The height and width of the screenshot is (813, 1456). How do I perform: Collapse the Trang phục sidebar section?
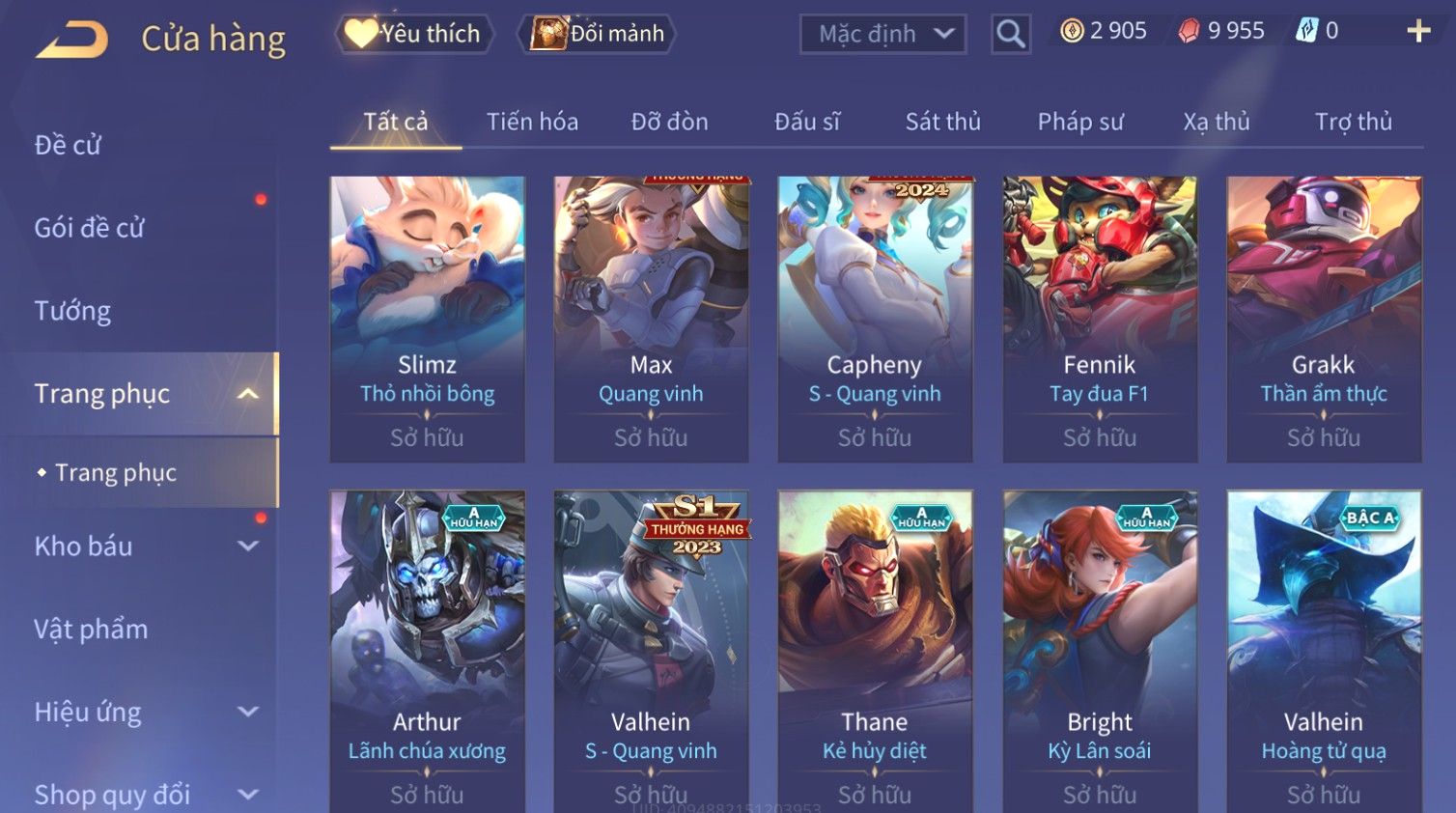(248, 394)
